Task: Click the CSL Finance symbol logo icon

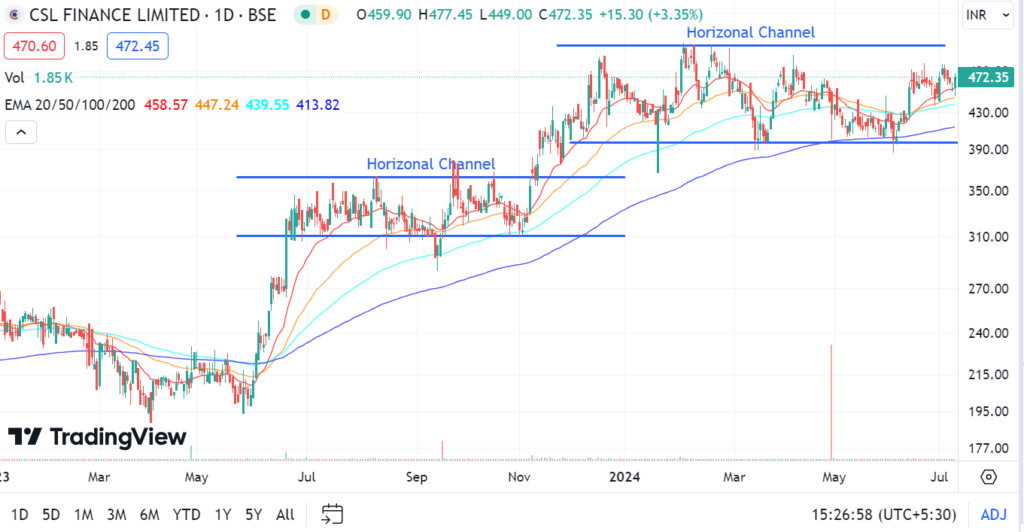Action: (x=14, y=14)
